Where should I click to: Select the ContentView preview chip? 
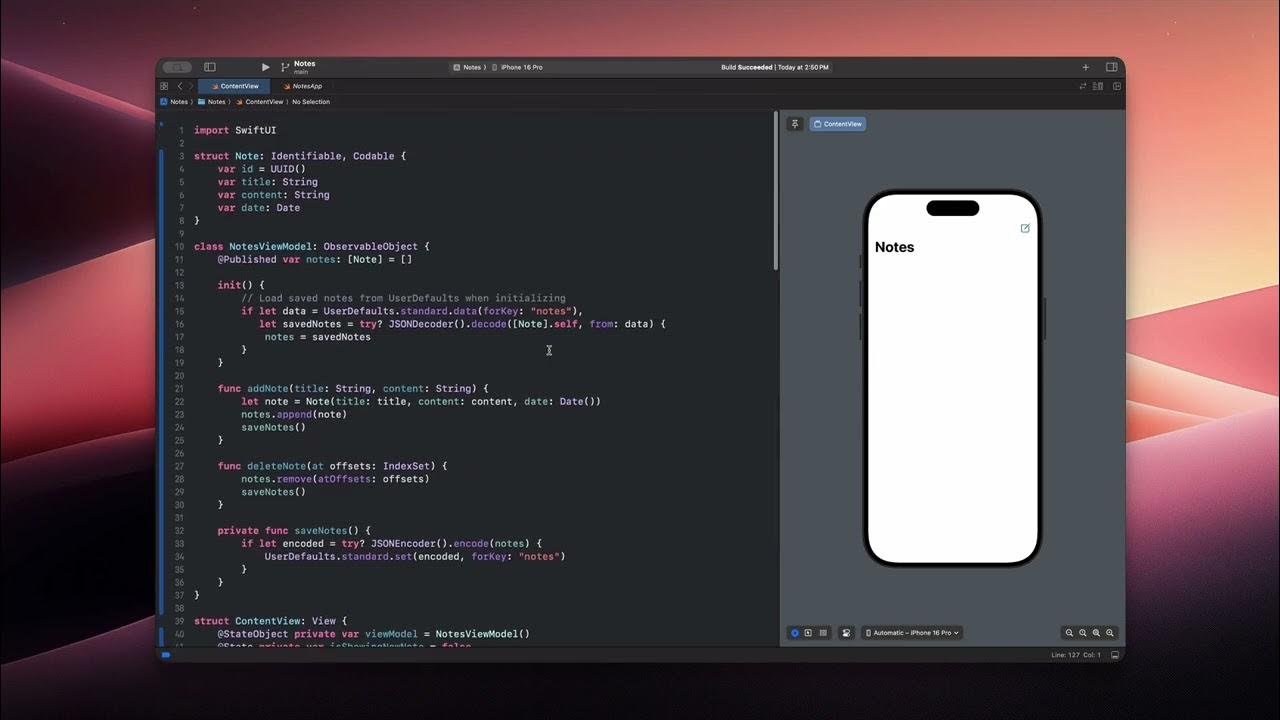[x=838, y=124]
